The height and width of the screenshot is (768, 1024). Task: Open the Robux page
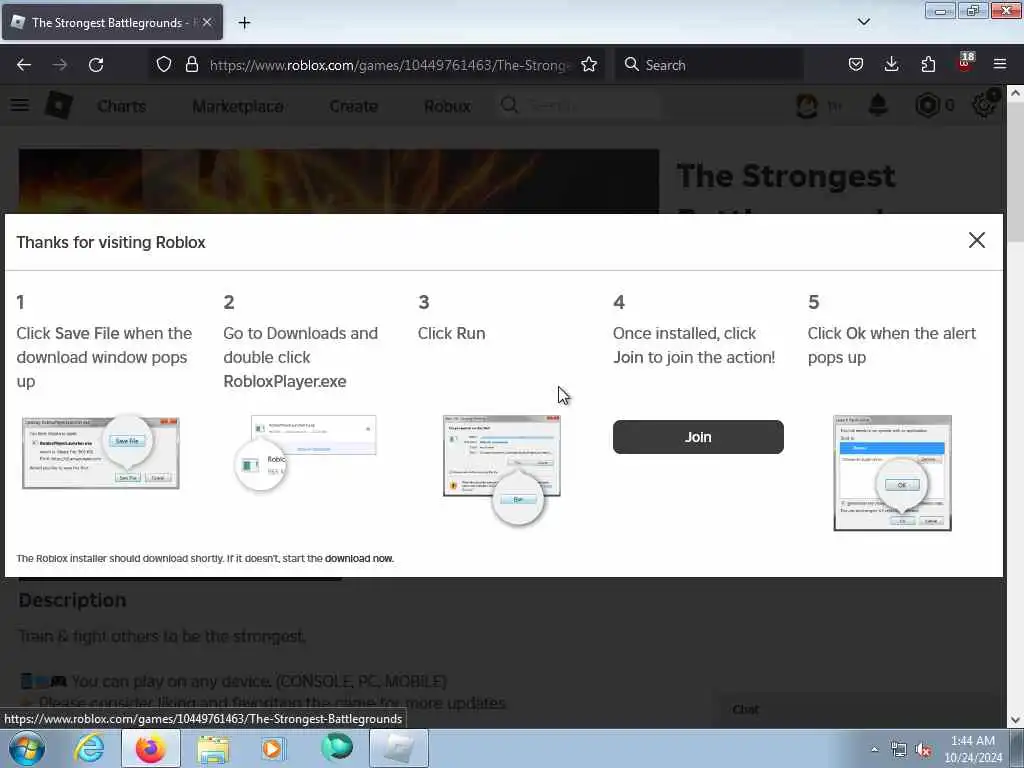click(447, 106)
